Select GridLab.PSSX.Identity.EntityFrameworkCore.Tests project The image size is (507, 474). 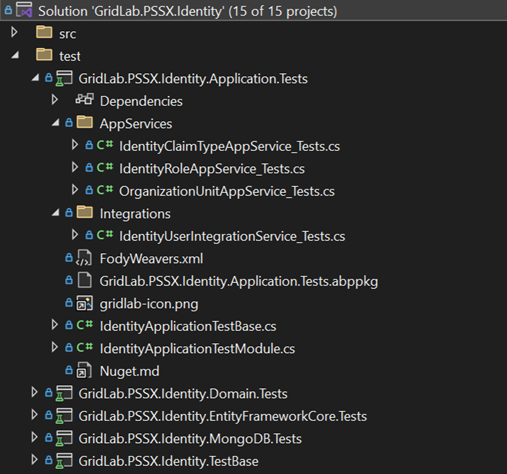(x=222, y=416)
